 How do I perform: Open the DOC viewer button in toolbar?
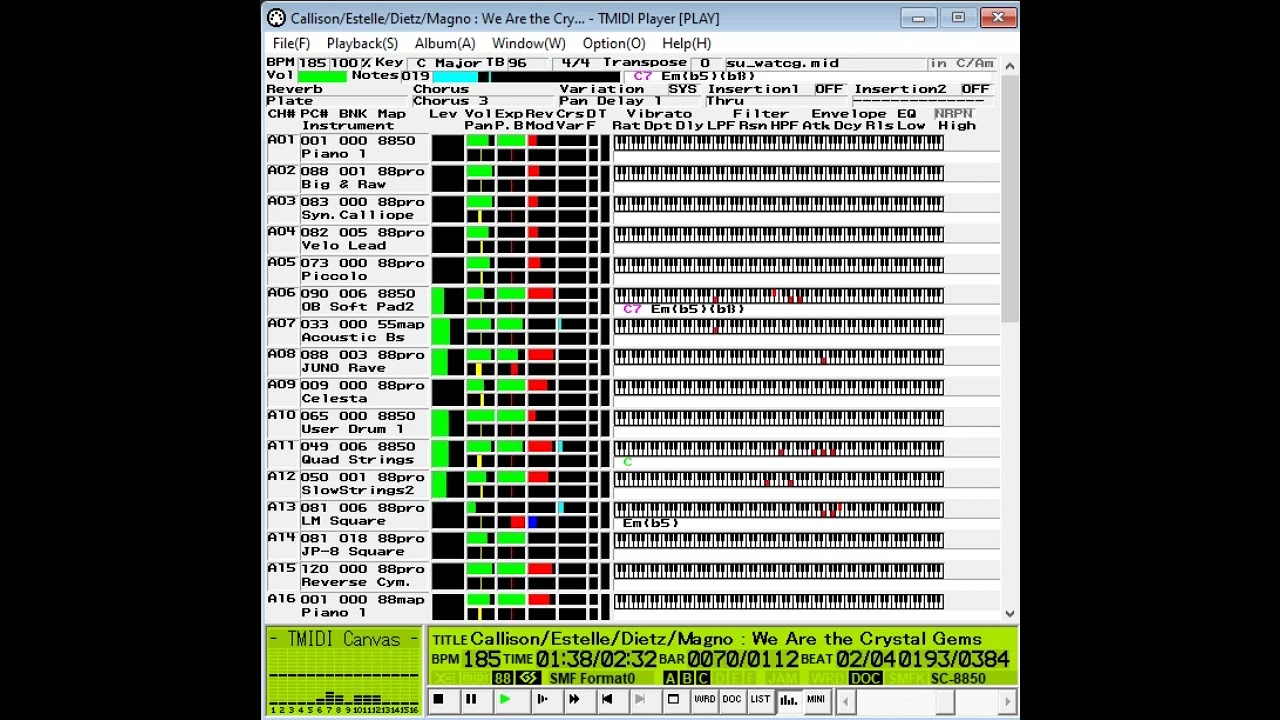[732, 700]
